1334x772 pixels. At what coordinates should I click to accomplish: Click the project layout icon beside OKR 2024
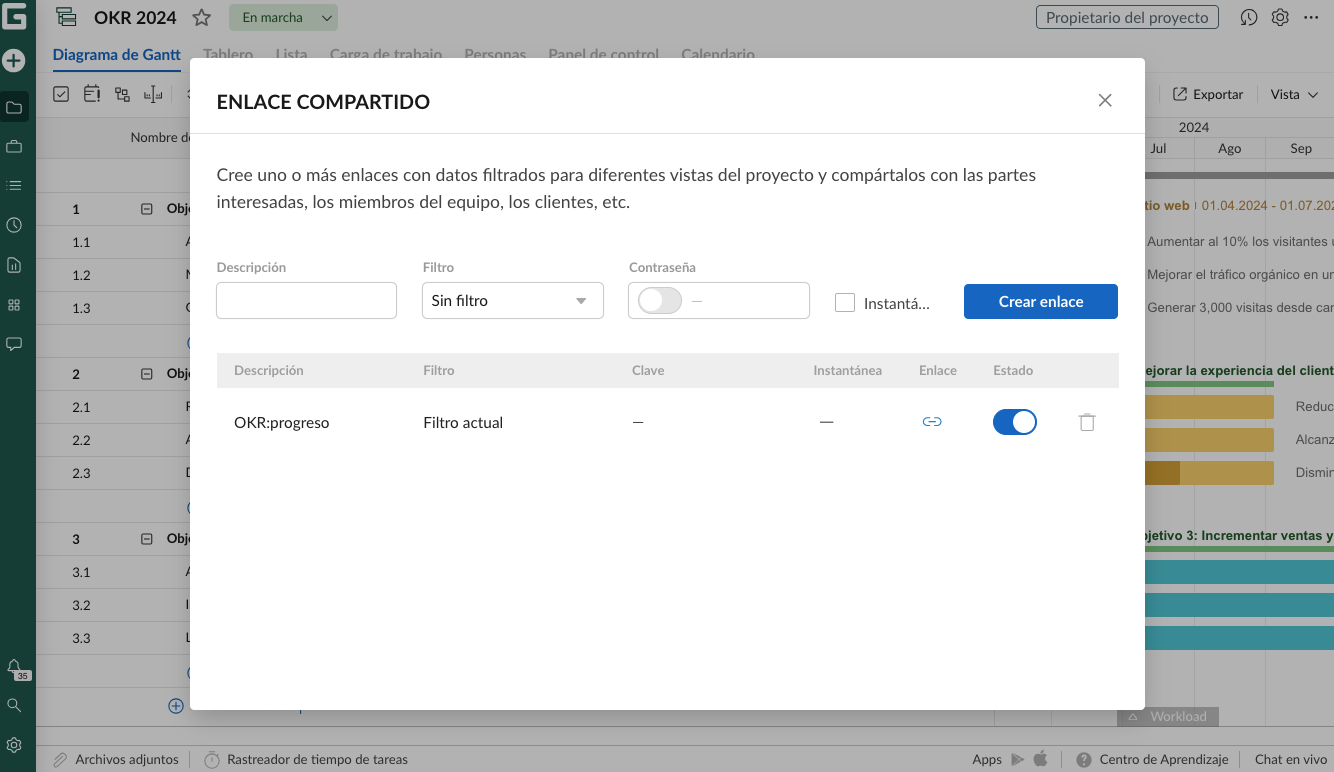pyautogui.click(x=66, y=17)
